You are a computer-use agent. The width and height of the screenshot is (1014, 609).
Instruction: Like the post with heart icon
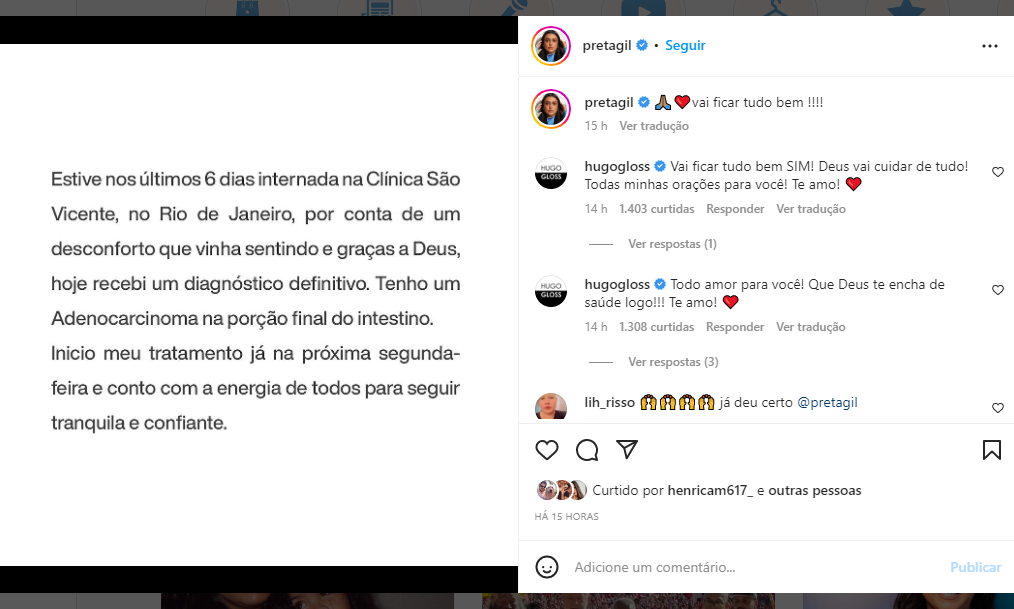546,450
